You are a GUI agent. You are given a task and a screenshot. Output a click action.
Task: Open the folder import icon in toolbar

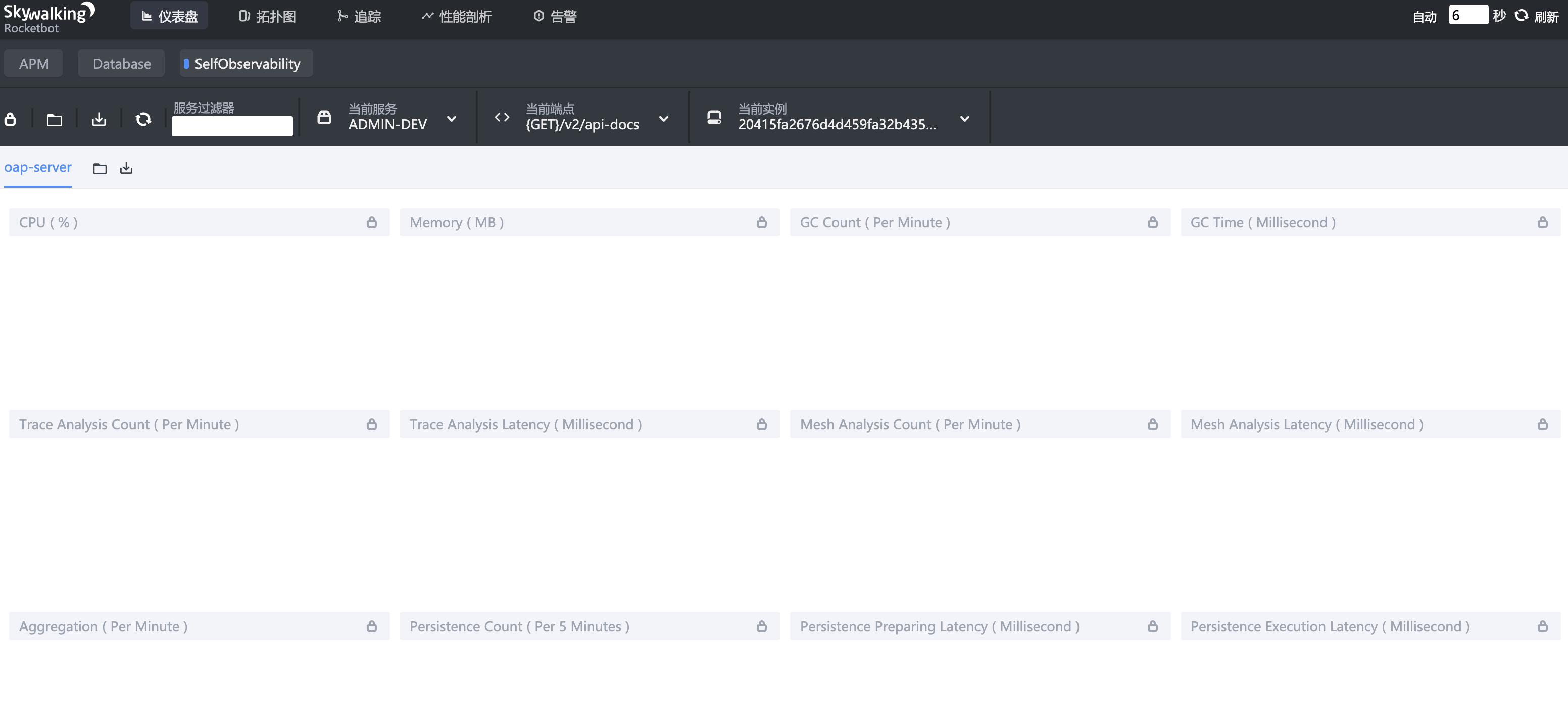(x=54, y=119)
